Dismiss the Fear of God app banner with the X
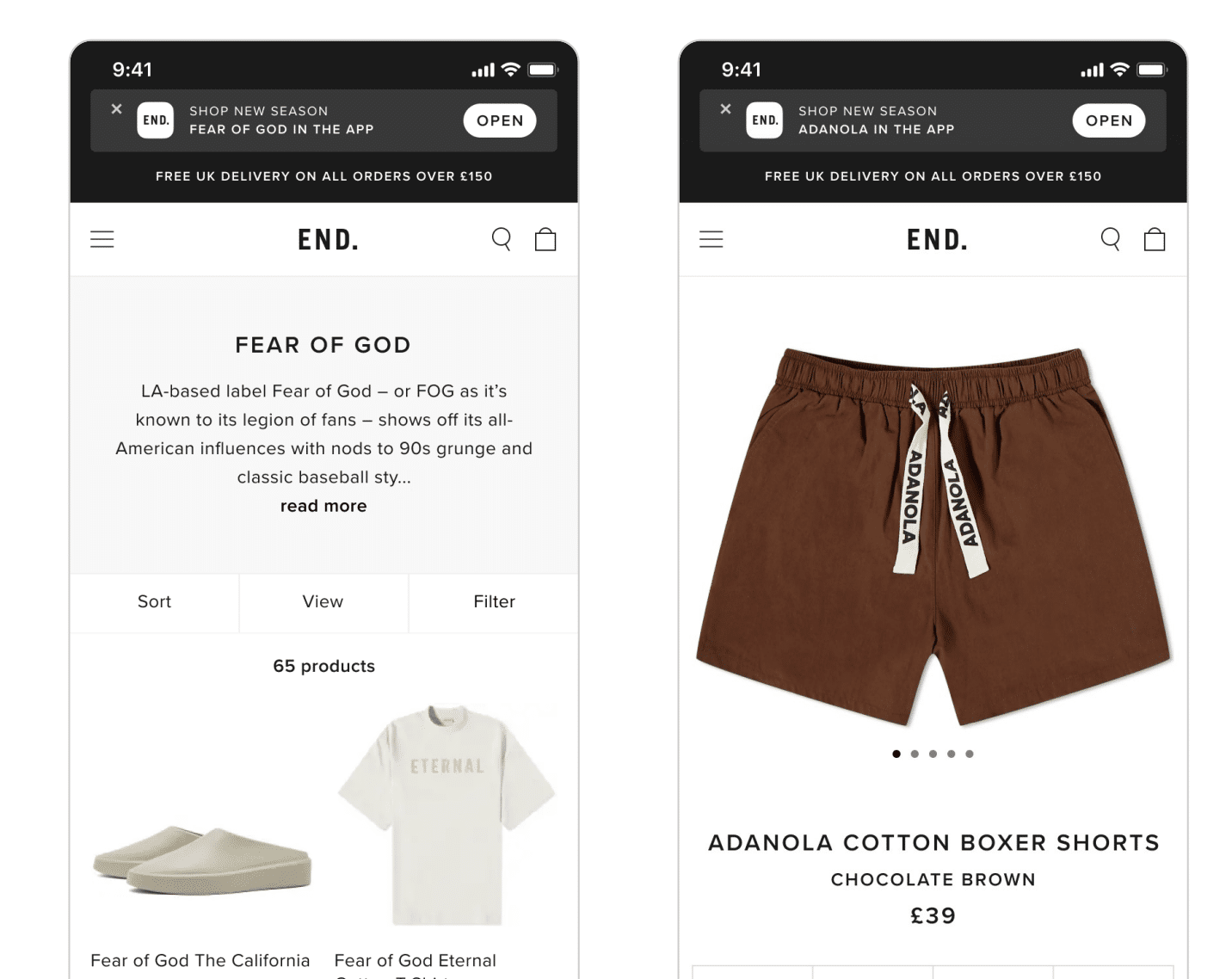Image resolution: width=1232 pixels, height=979 pixels. click(x=116, y=109)
